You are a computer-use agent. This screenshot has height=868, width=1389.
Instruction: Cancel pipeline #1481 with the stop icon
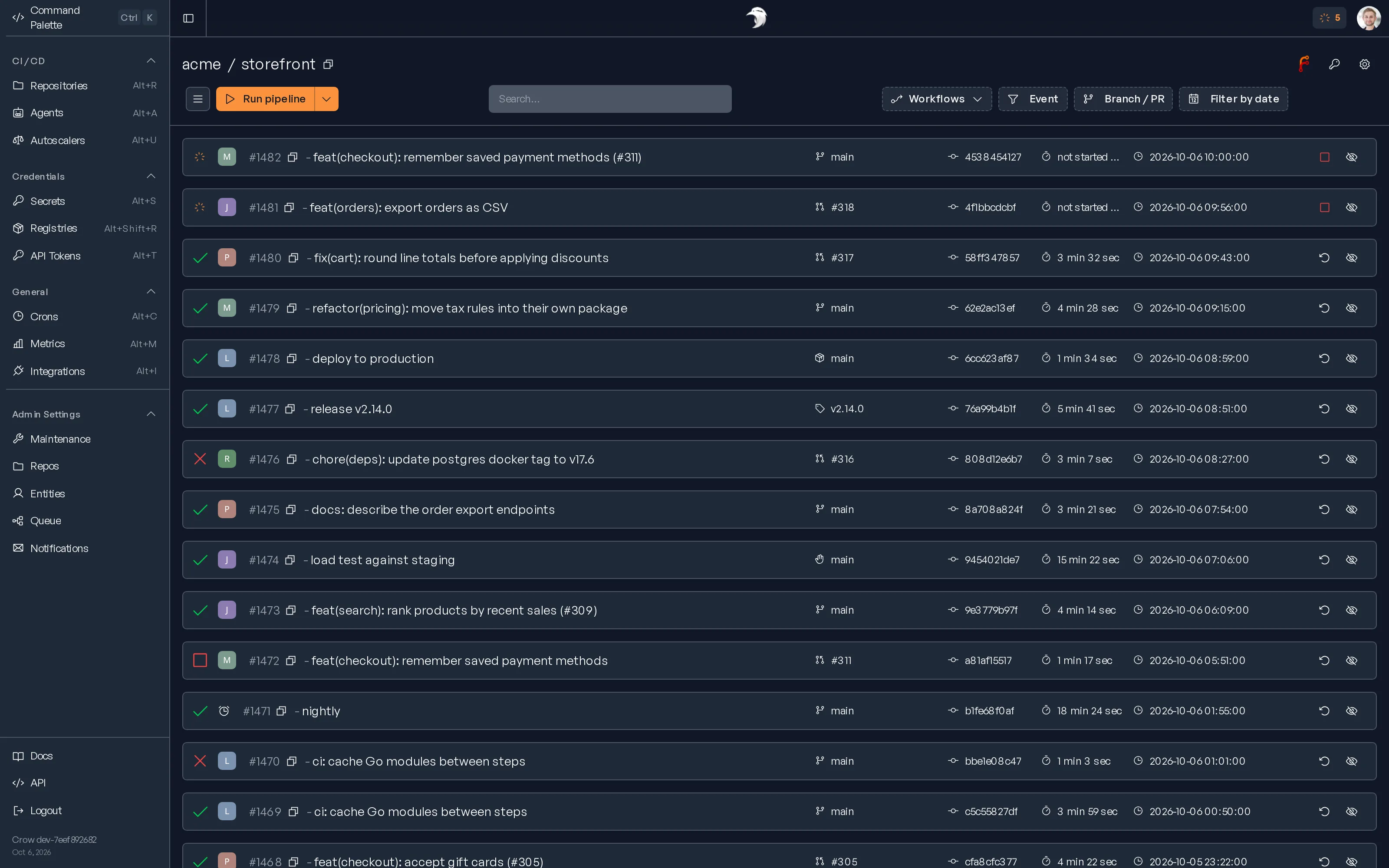1325,207
